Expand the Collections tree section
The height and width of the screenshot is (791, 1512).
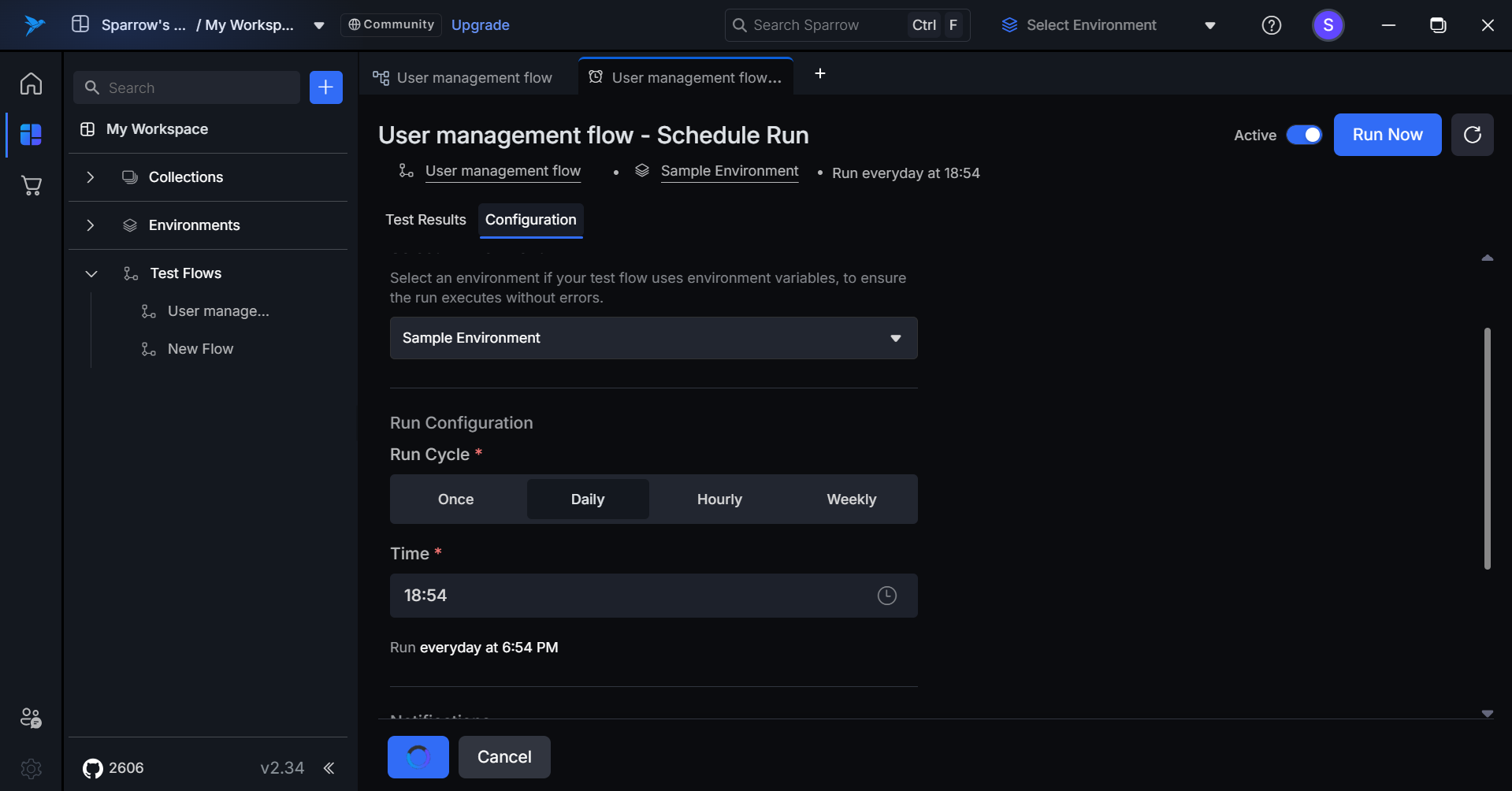pyautogui.click(x=91, y=177)
